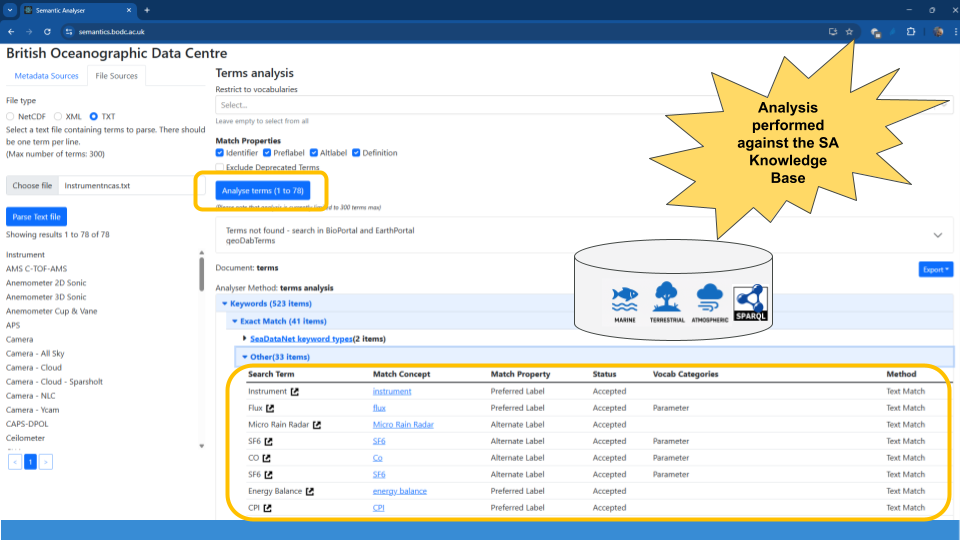Click the site information icon in address bar
Viewport: 960px width, 540px height.
point(69,32)
